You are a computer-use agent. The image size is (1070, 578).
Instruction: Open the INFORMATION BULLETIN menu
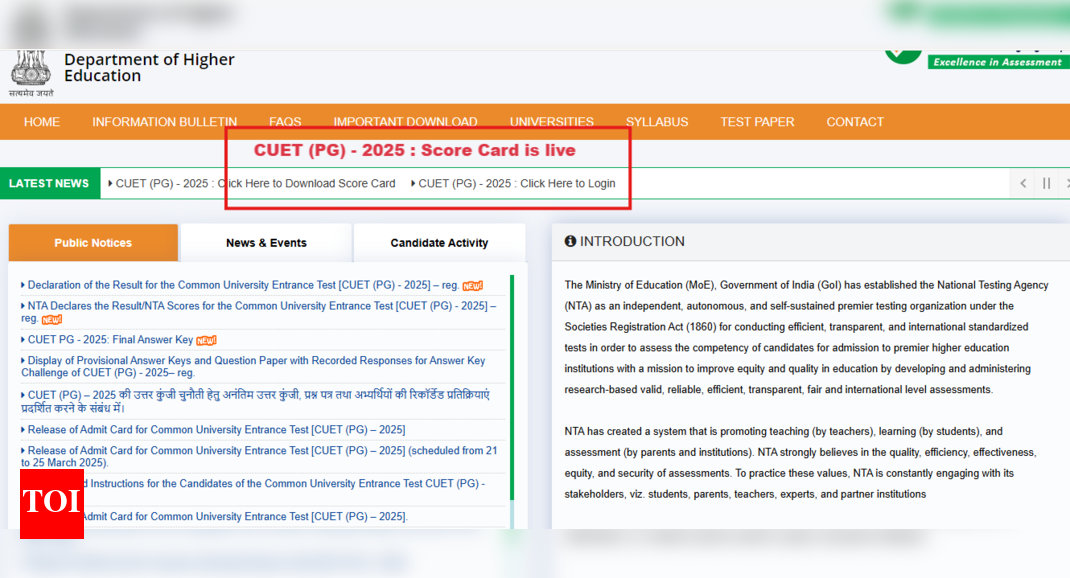(x=164, y=122)
